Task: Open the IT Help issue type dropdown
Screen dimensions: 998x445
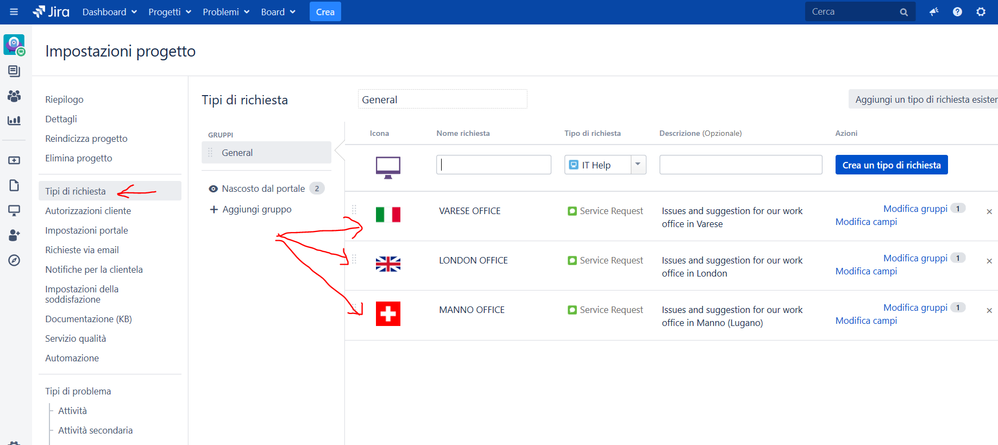Action: point(605,165)
